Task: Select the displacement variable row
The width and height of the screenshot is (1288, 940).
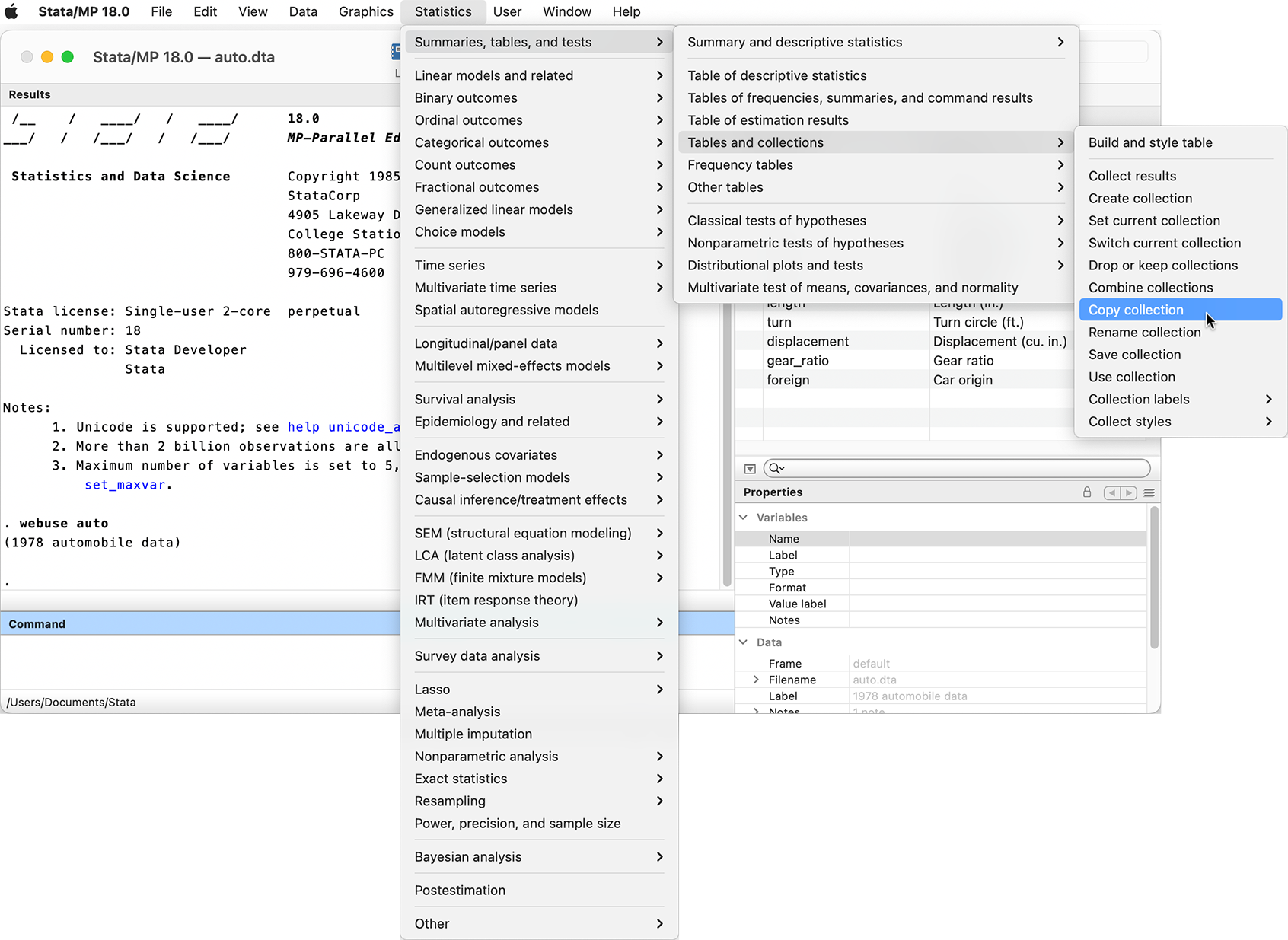Action: [x=904, y=342]
